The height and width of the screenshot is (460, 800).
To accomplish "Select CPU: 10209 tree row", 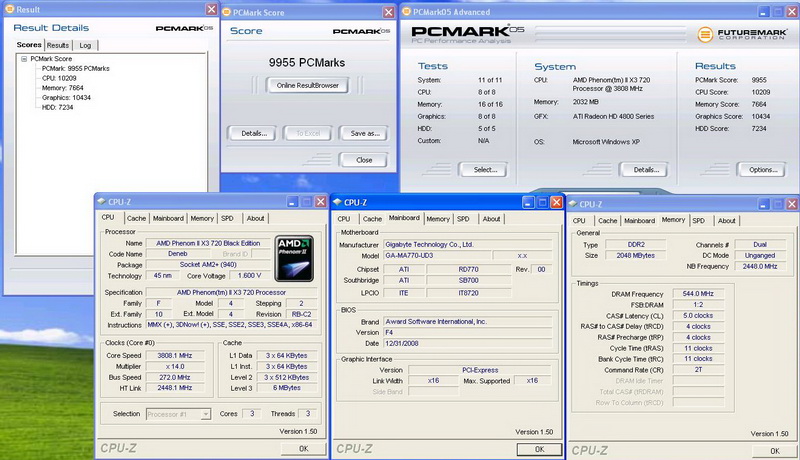I will (59, 78).
